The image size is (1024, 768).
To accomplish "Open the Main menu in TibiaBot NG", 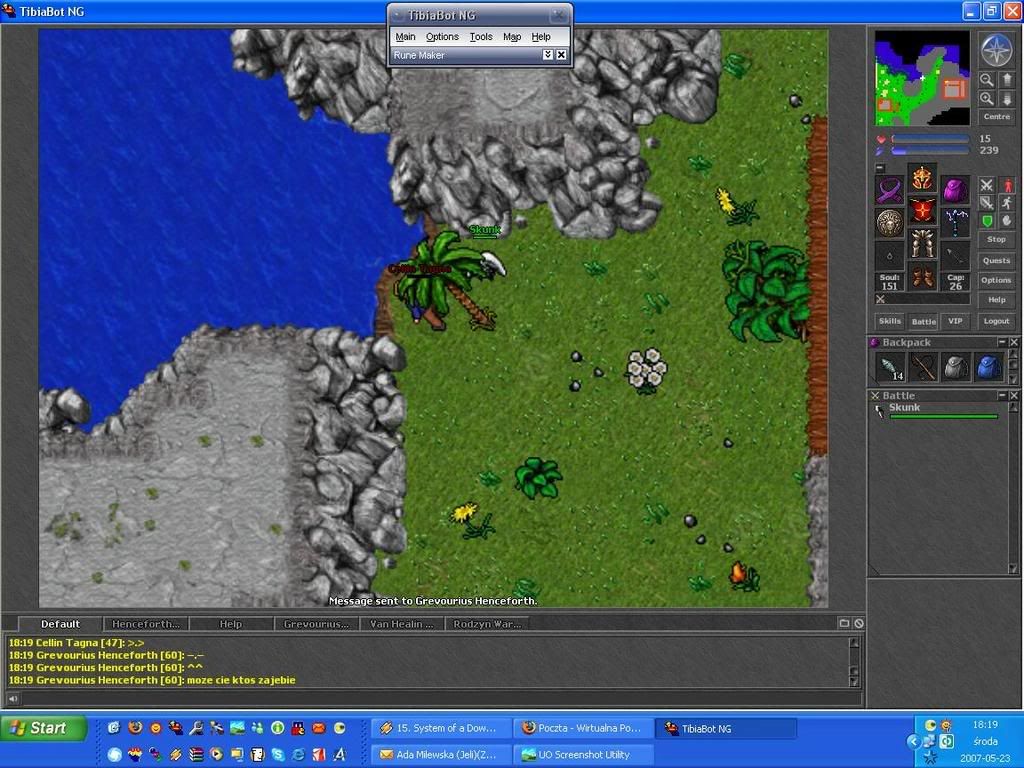I will pyautogui.click(x=405, y=37).
